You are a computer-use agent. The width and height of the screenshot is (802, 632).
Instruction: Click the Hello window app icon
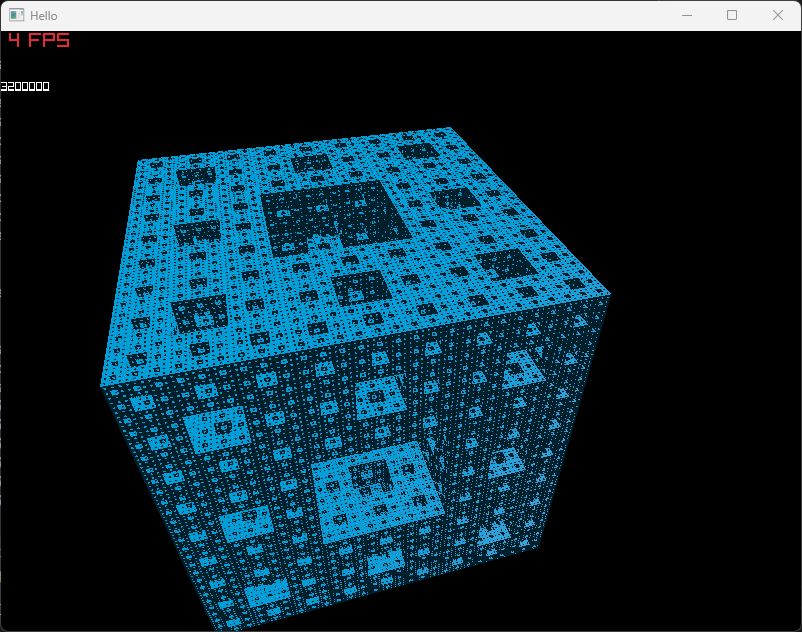[x=16, y=15]
